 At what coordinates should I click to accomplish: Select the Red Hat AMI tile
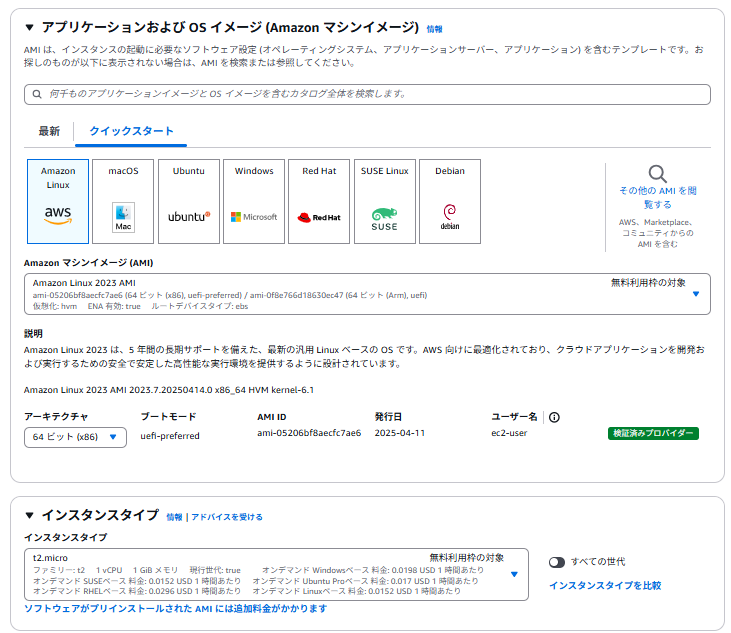[319, 201]
